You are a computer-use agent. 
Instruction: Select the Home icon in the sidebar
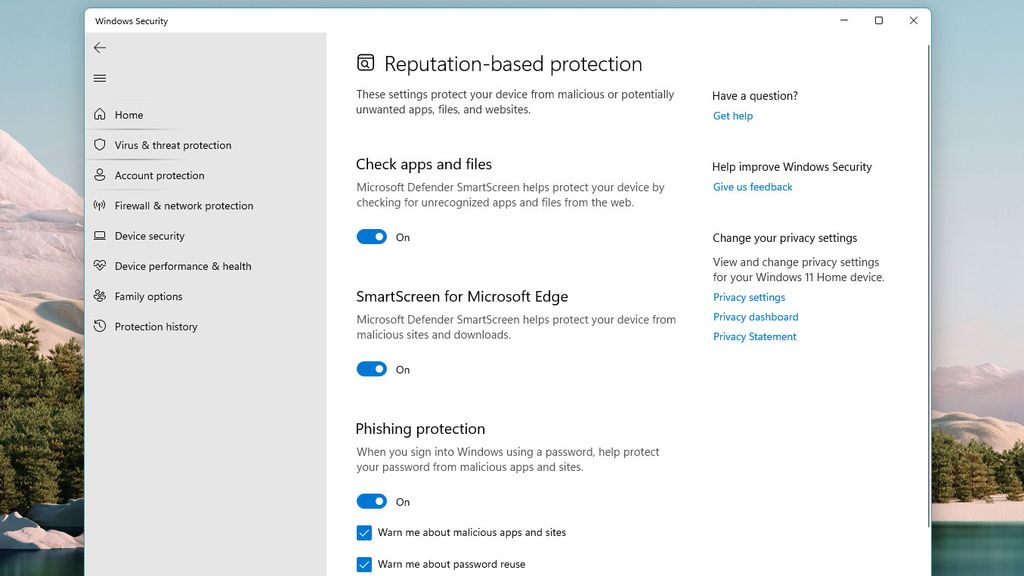click(99, 114)
